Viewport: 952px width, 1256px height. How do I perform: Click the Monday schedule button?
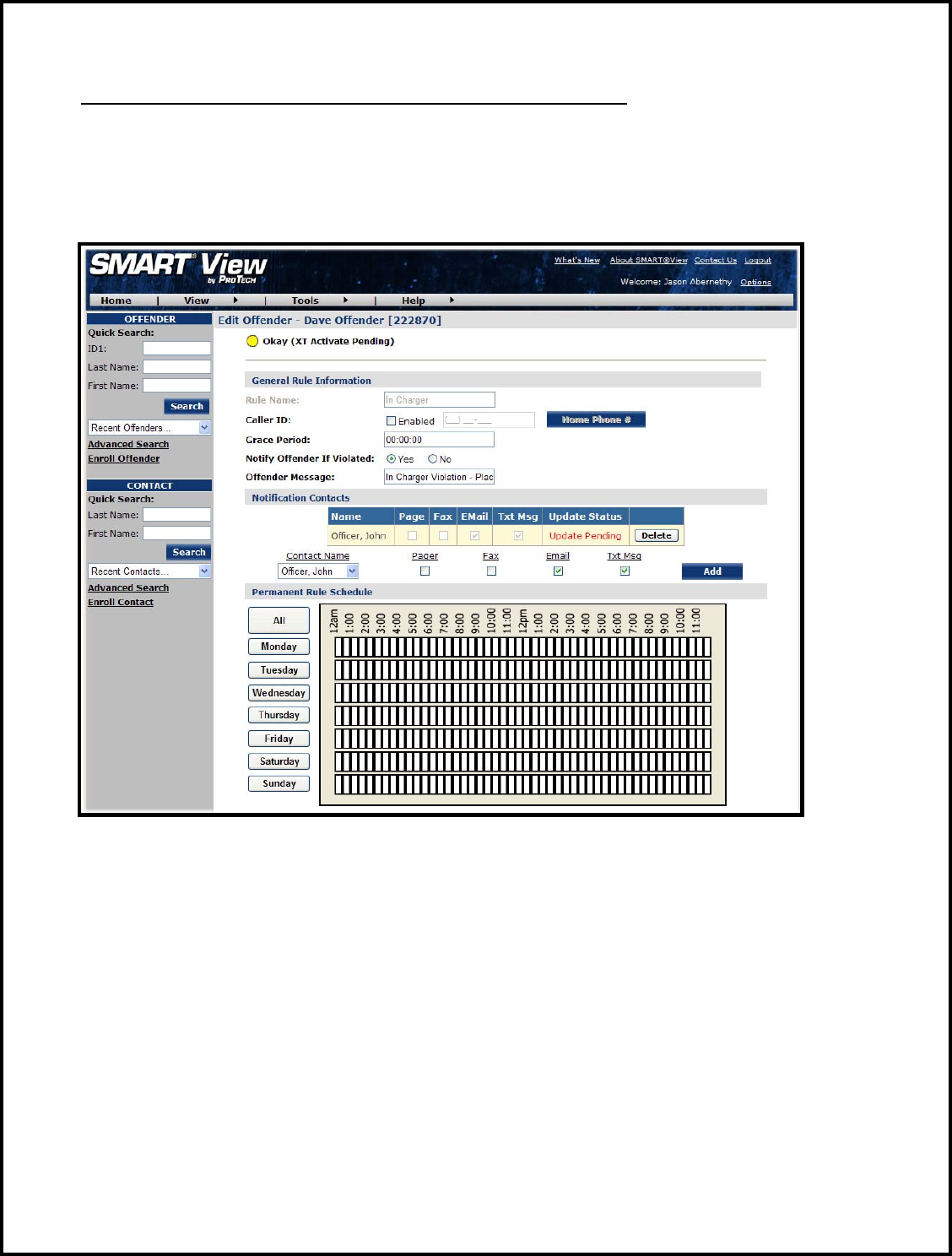tap(279, 647)
